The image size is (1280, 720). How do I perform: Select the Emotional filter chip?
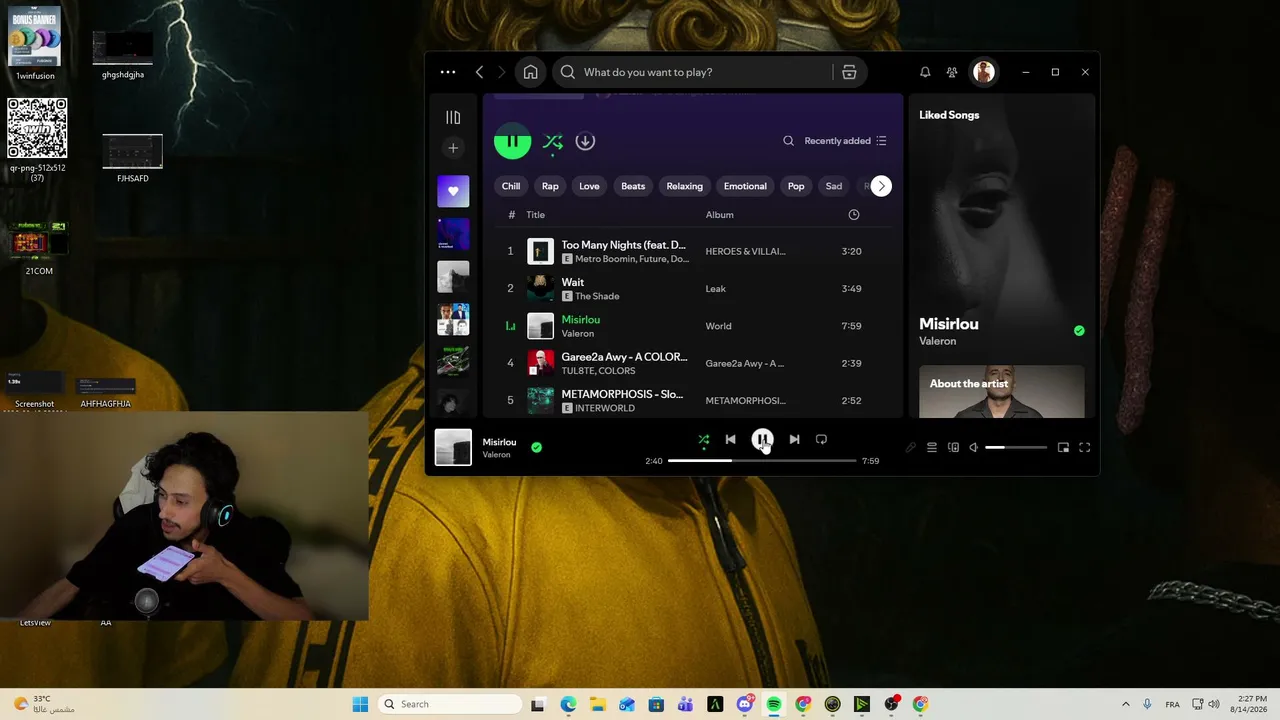[x=745, y=186]
